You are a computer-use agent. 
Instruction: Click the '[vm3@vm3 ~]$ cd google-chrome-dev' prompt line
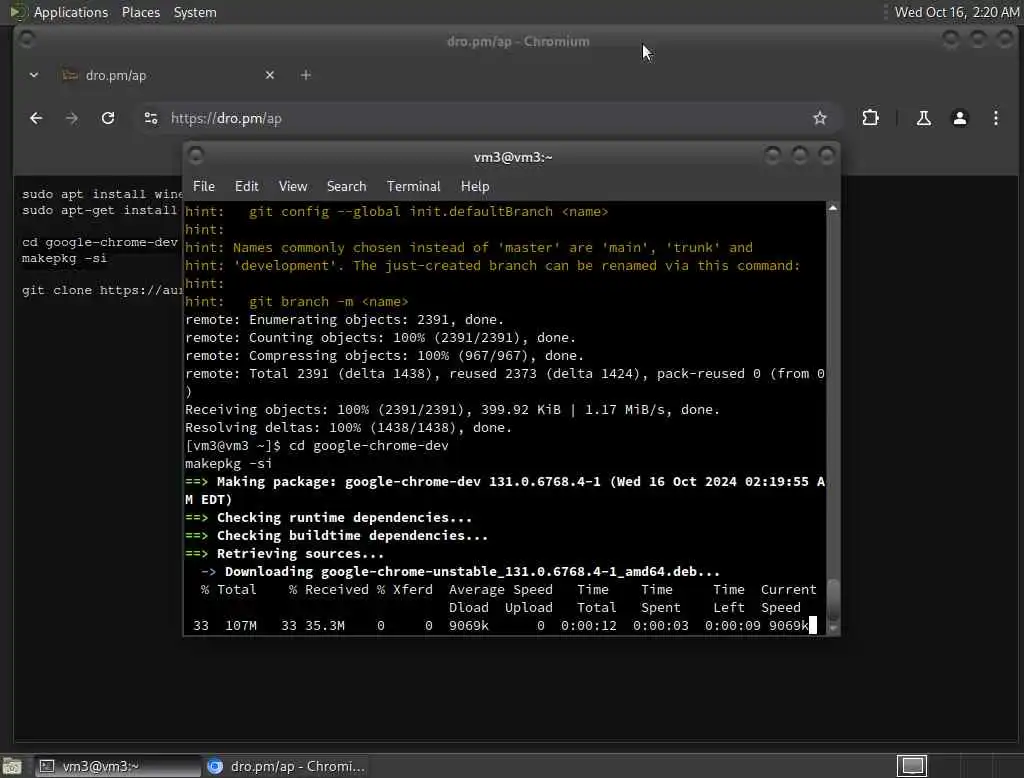coord(317,446)
